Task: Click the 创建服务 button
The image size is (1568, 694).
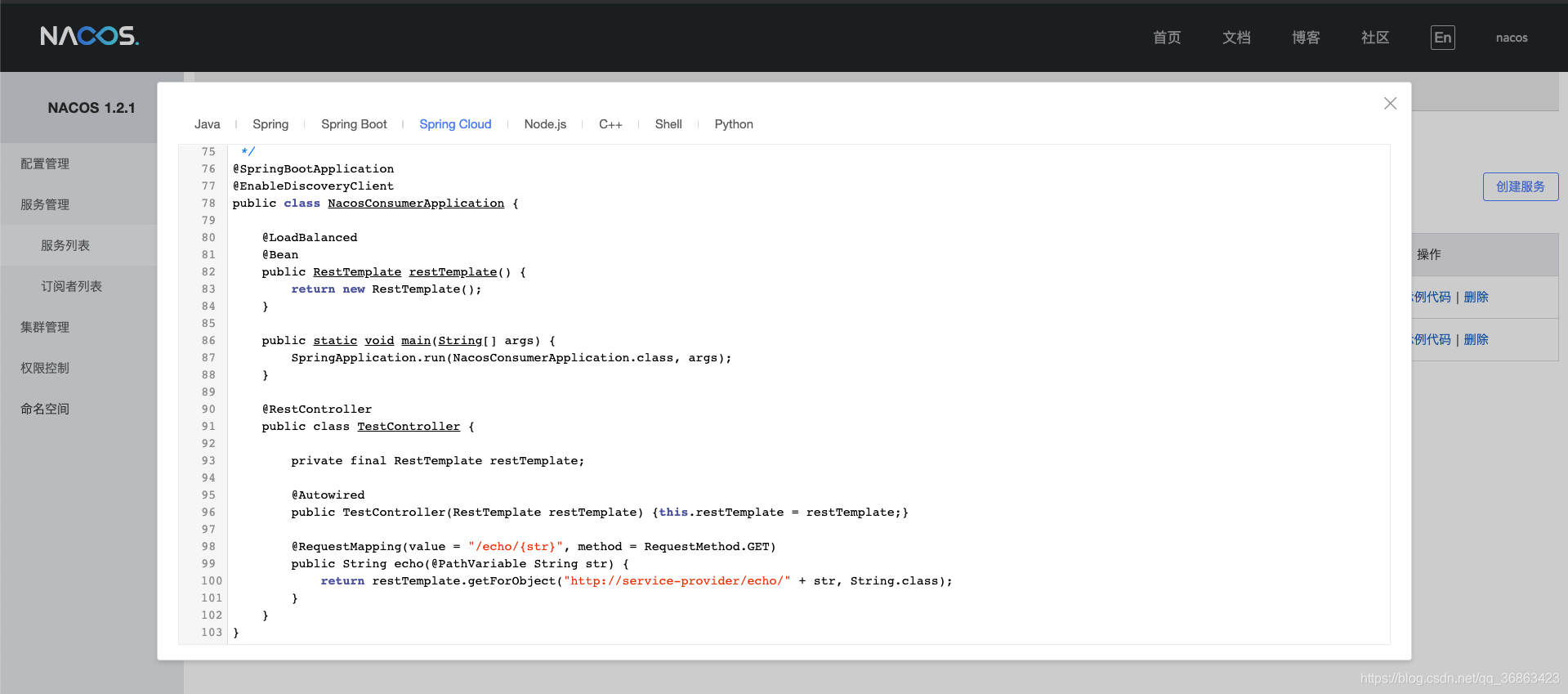Action: click(1521, 186)
